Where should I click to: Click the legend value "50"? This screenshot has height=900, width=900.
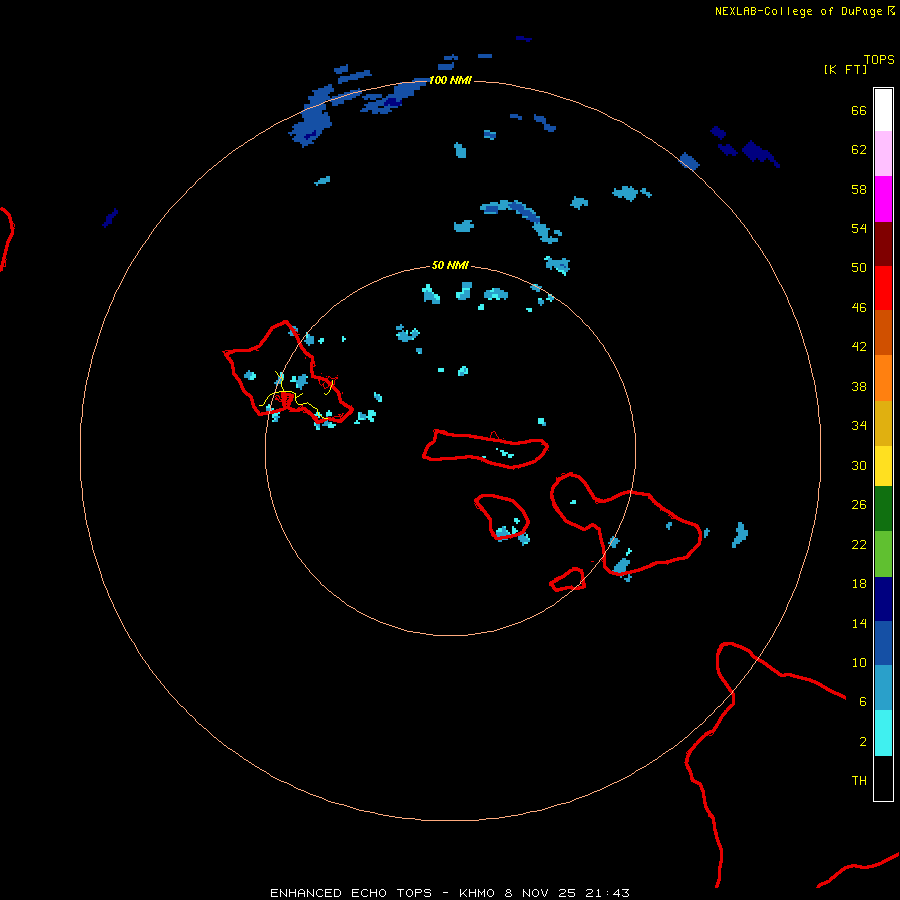pos(859,267)
